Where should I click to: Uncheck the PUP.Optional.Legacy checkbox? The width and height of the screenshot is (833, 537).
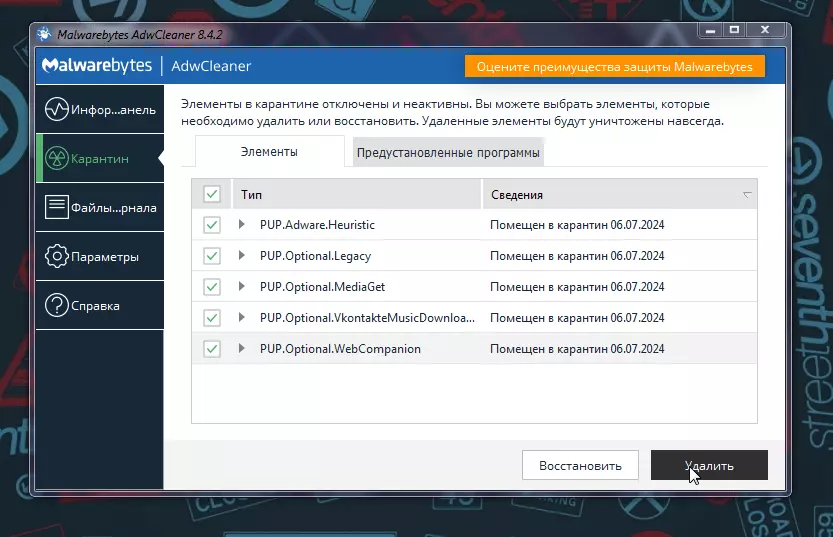click(x=212, y=255)
